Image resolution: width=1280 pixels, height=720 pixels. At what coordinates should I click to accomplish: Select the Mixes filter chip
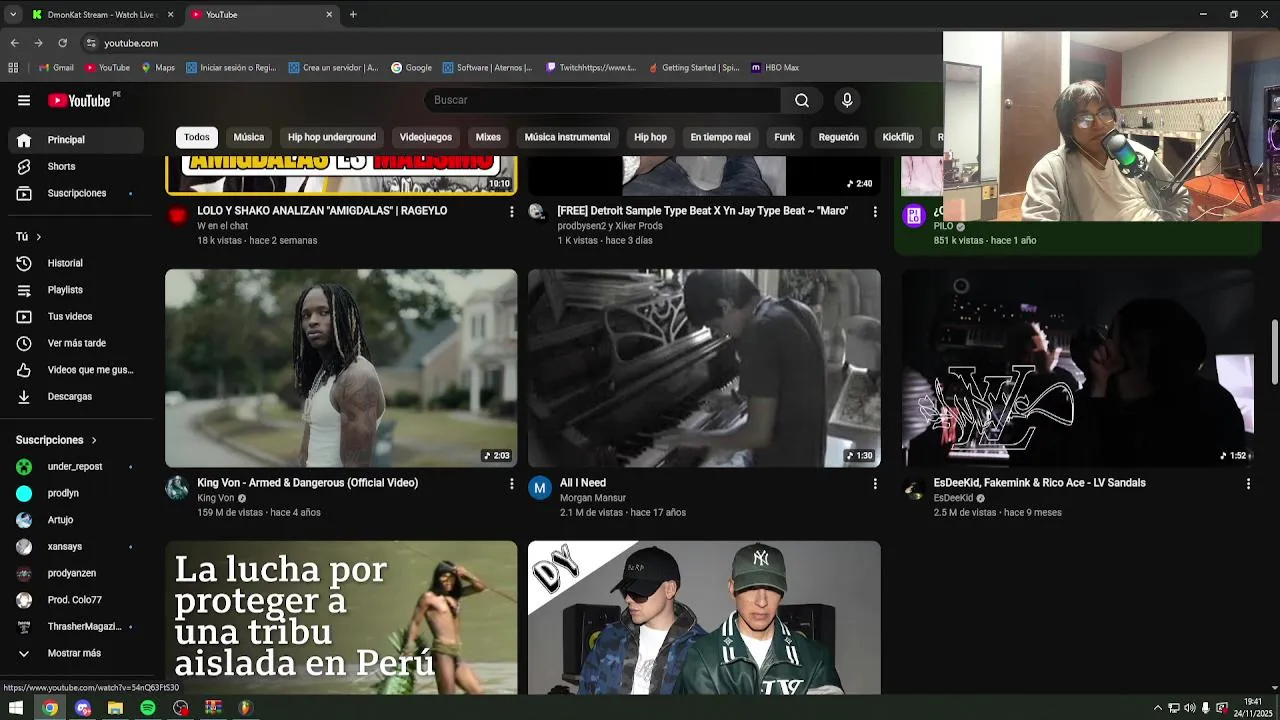click(488, 137)
